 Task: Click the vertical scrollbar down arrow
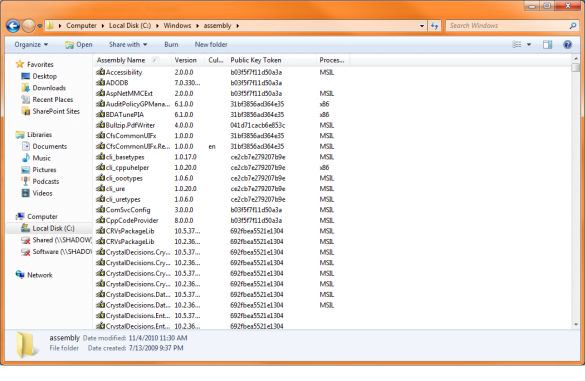(x=576, y=325)
